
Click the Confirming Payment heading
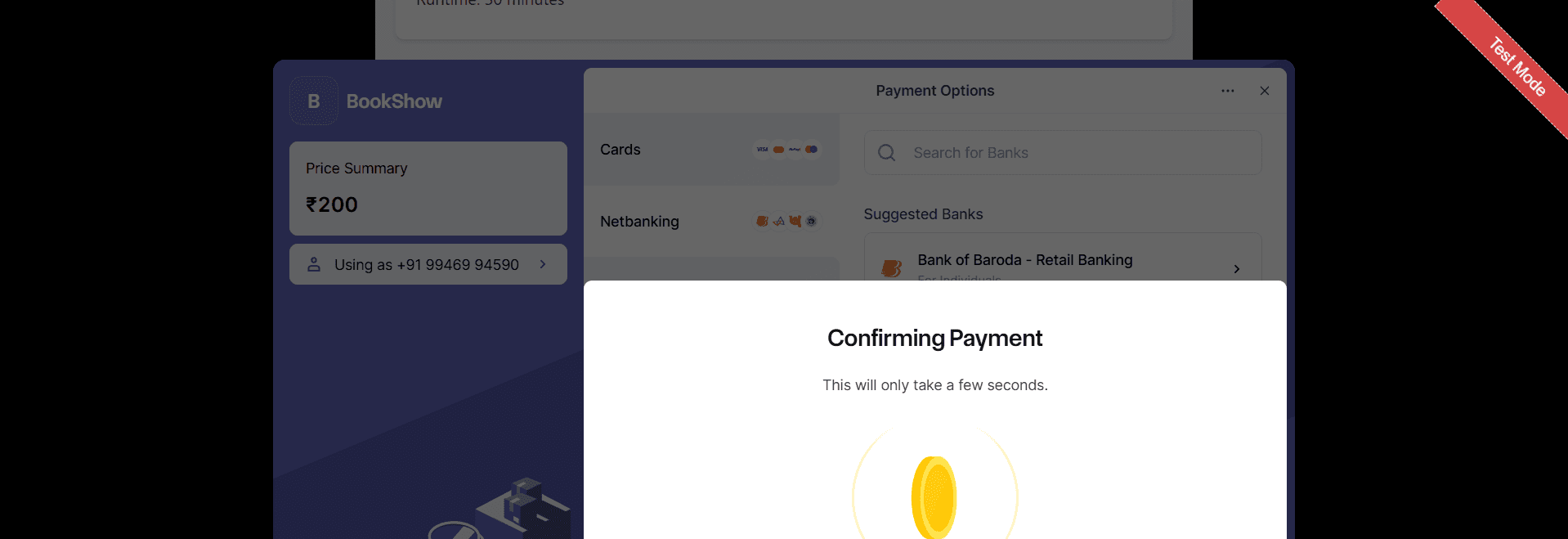point(934,337)
